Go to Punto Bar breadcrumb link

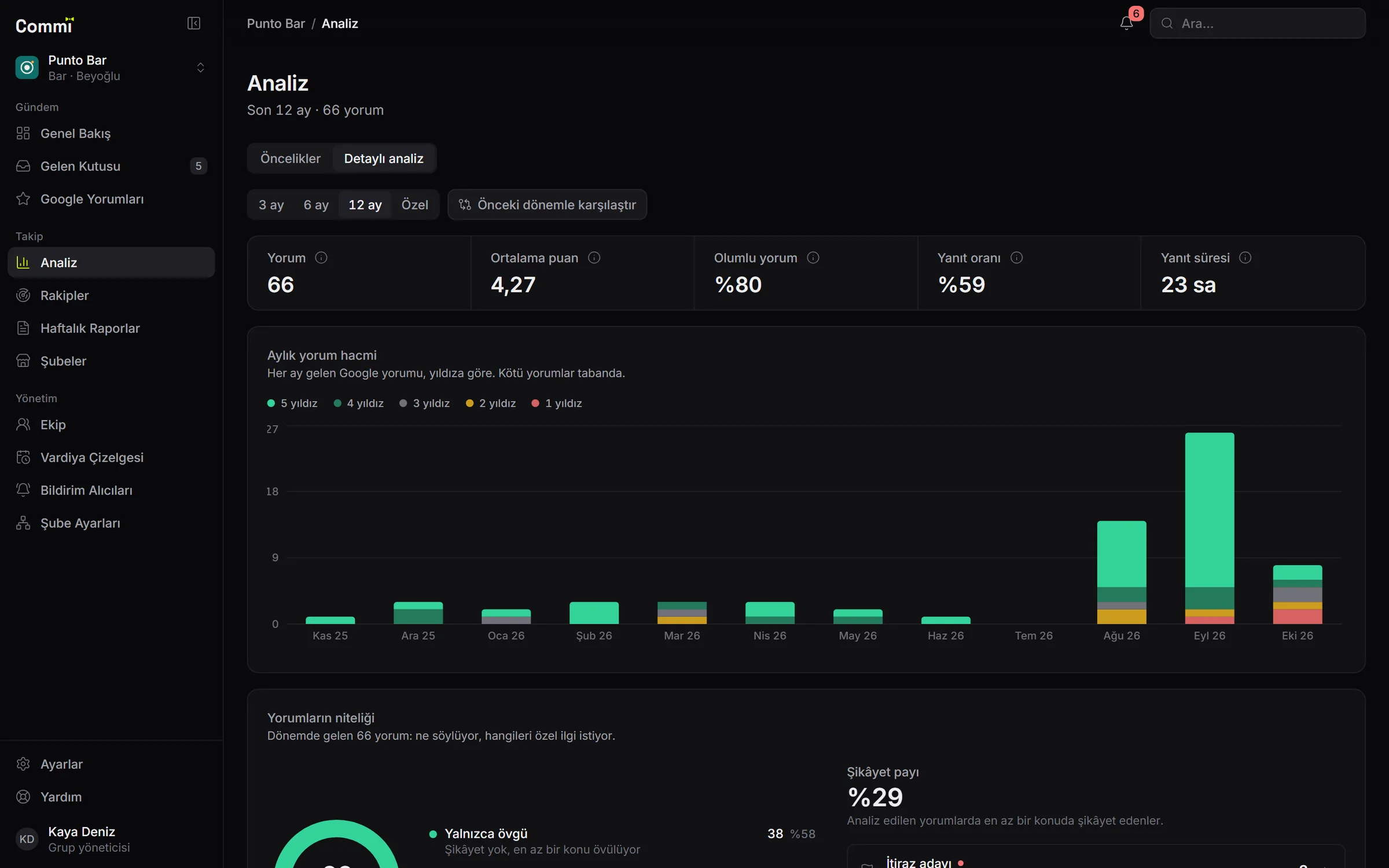(275, 24)
